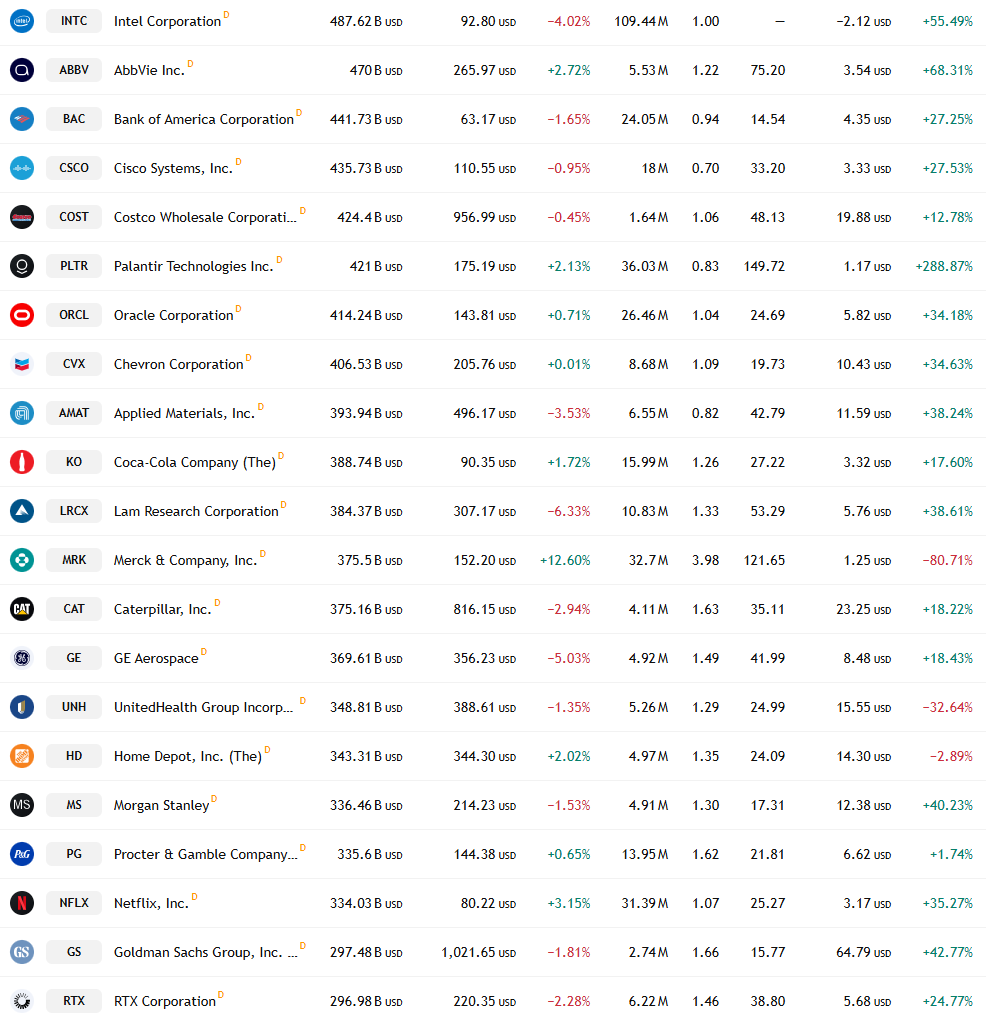Click the Coca-Cola bottle logo icon
The width and height of the screenshot is (986, 1023).
pos(22,462)
